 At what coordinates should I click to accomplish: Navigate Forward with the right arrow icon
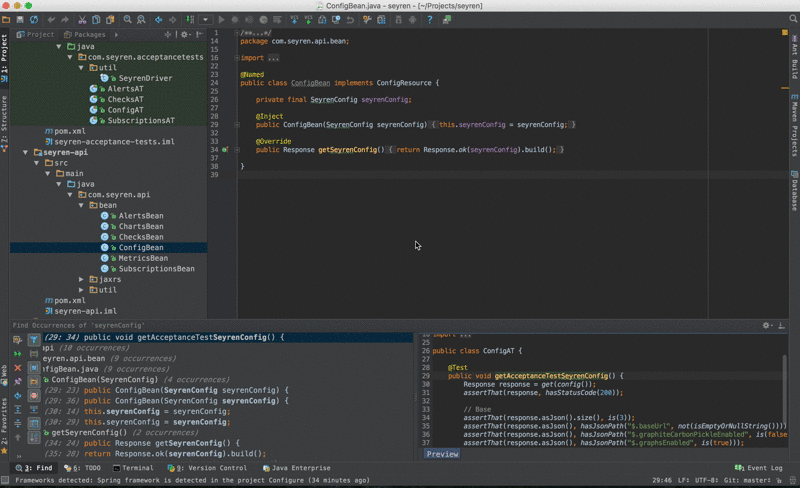[x=172, y=20]
